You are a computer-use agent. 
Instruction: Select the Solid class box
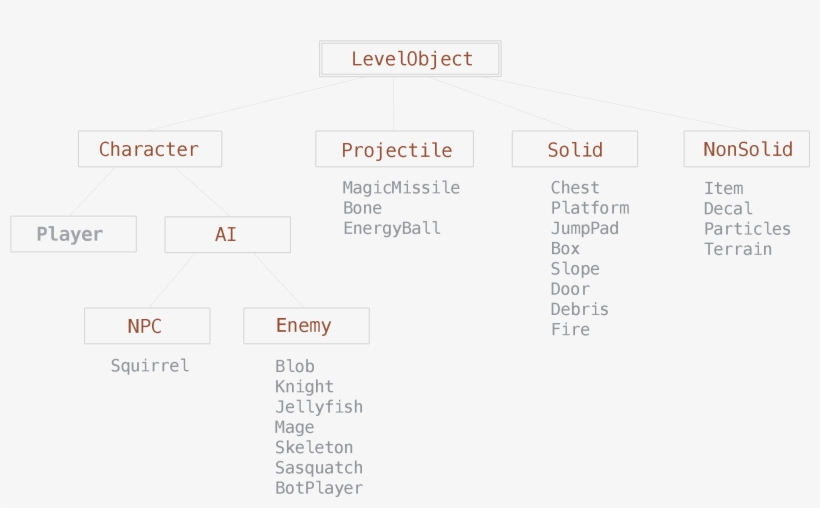click(574, 150)
